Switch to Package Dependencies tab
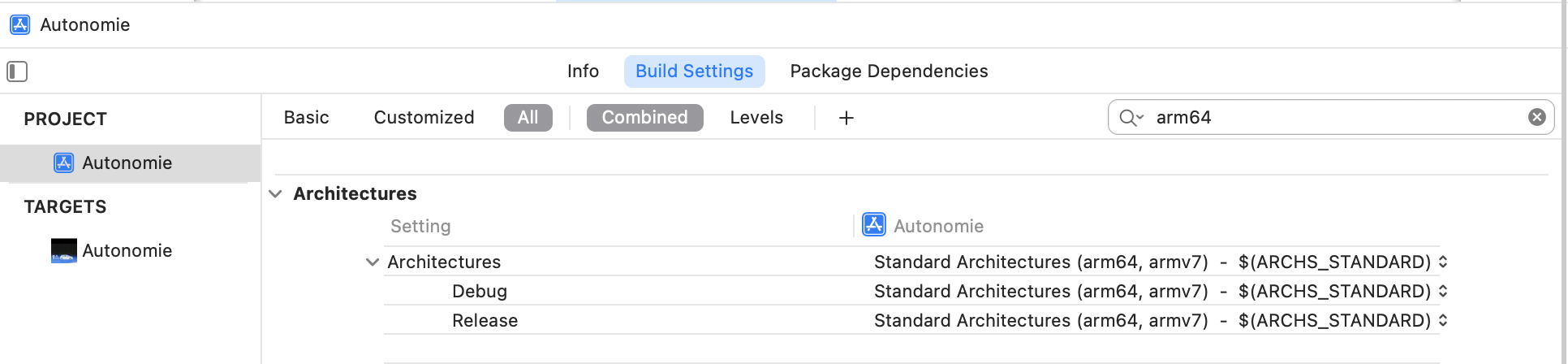The width and height of the screenshot is (1568, 364). [x=889, y=71]
